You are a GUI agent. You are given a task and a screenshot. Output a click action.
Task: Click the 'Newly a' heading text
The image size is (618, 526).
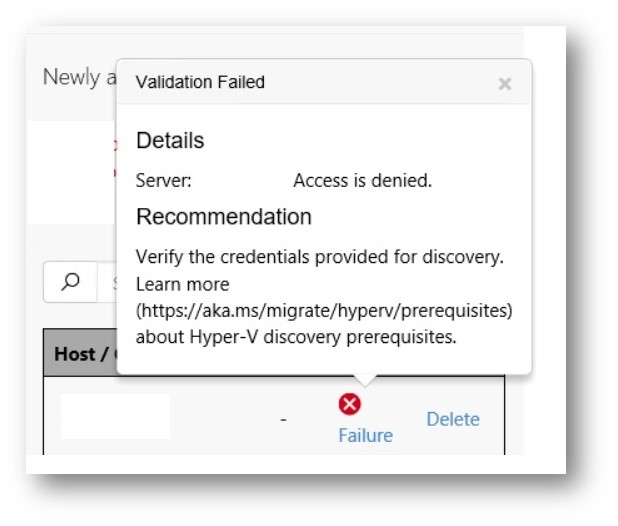pos(72,77)
